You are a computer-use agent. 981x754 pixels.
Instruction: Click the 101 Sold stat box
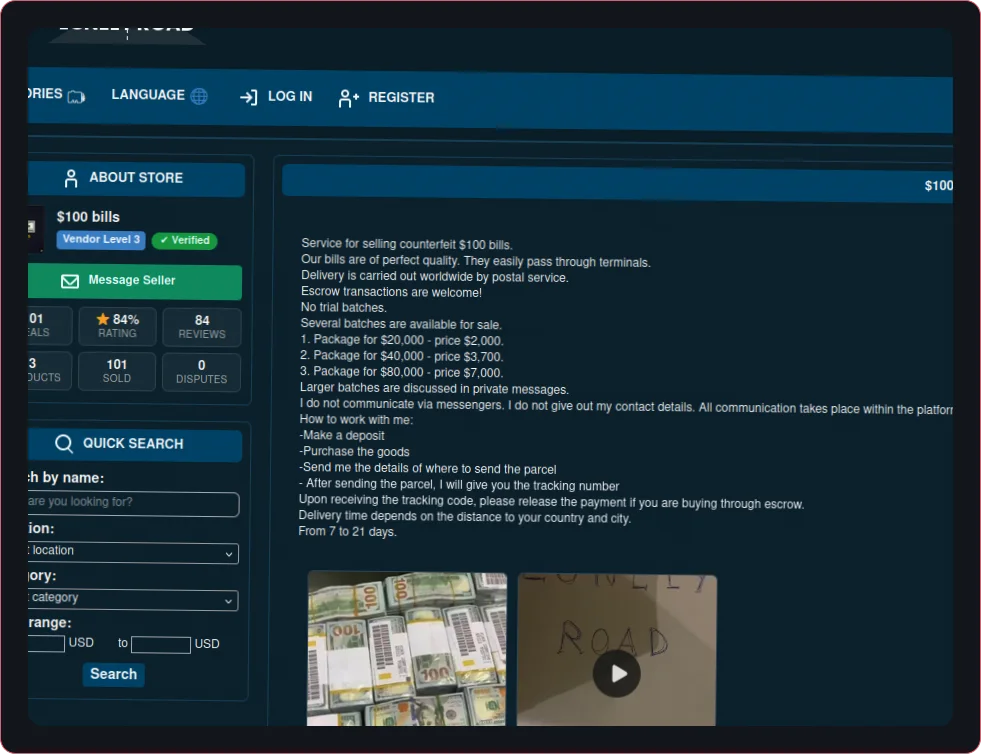click(x=116, y=371)
